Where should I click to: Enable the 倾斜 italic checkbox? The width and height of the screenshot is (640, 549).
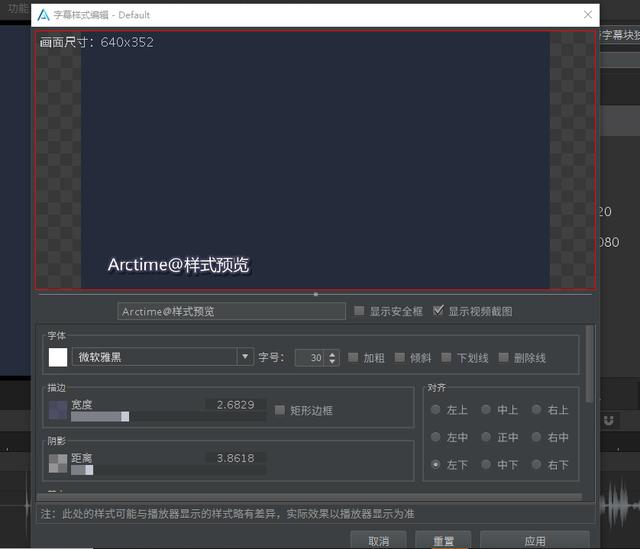click(x=400, y=358)
